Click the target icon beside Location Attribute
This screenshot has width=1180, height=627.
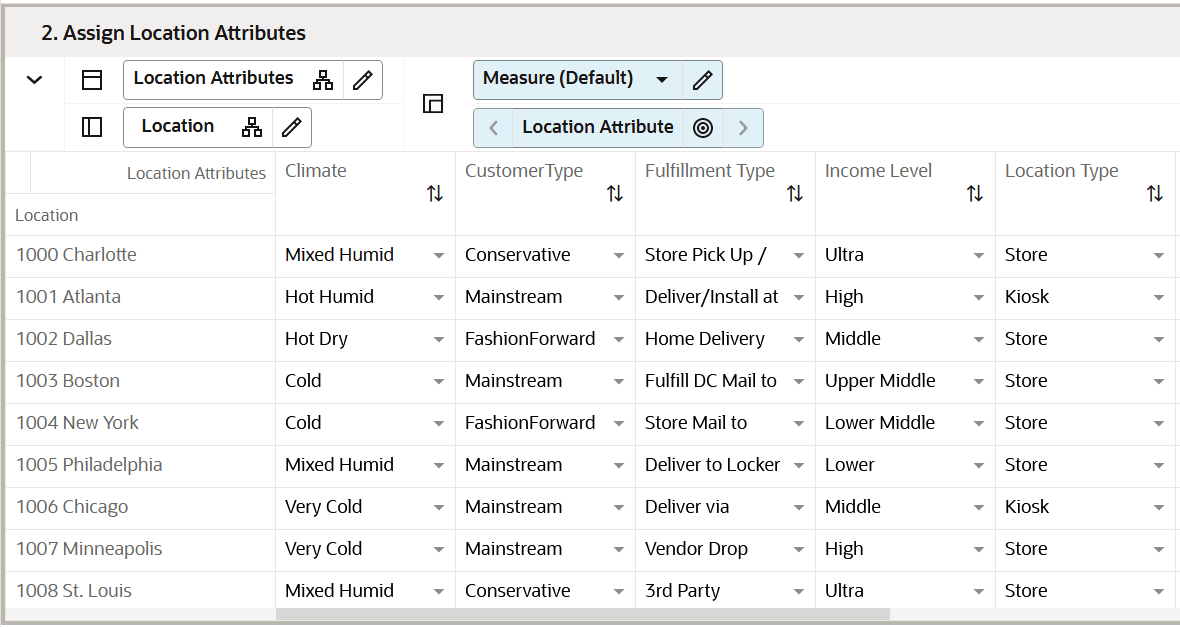(703, 127)
